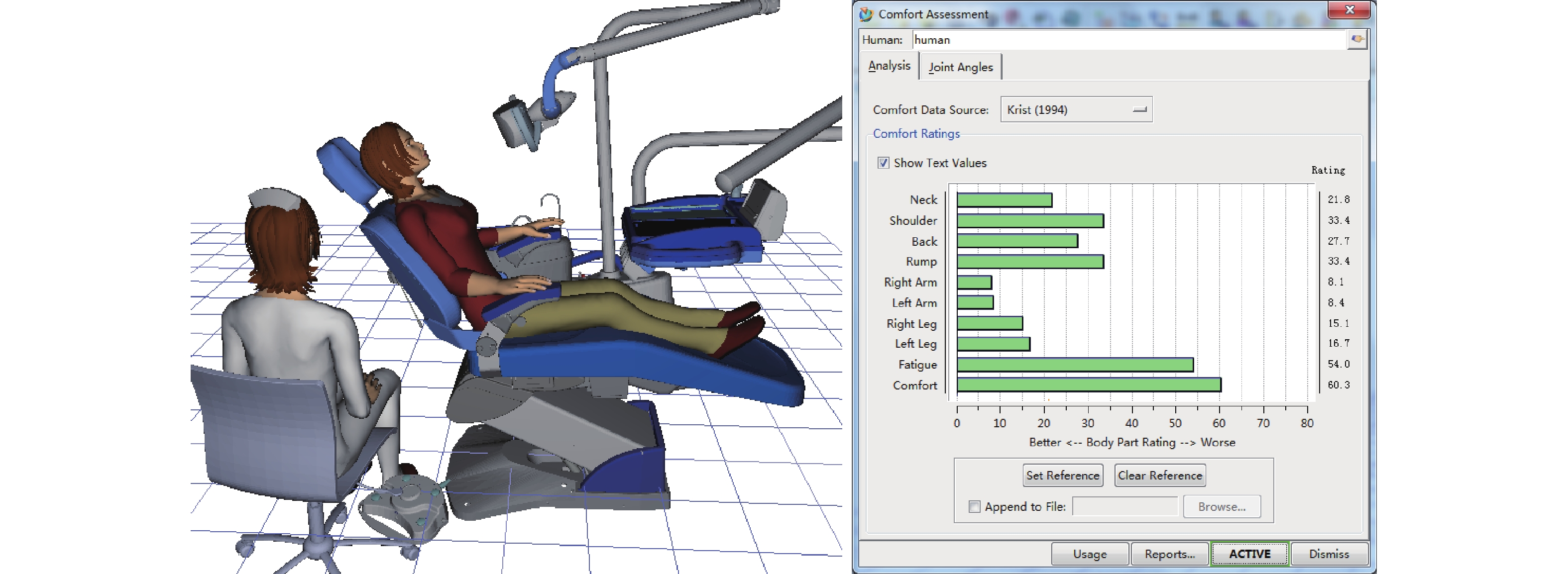Image resolution: width=1568 pixels, height=574 pixels.
Task: Click the human selector icon beside Human field
Action: coord(1357,39)
